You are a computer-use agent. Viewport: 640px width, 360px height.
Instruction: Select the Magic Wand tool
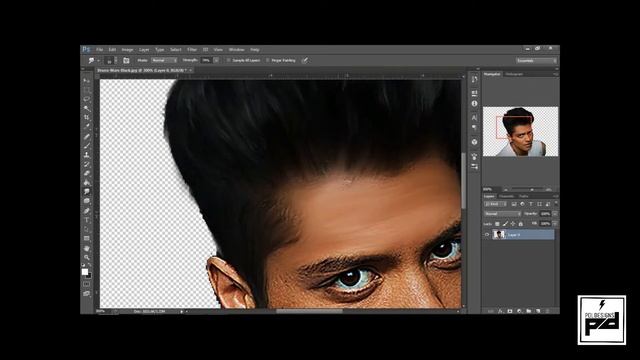coord(87,109)
